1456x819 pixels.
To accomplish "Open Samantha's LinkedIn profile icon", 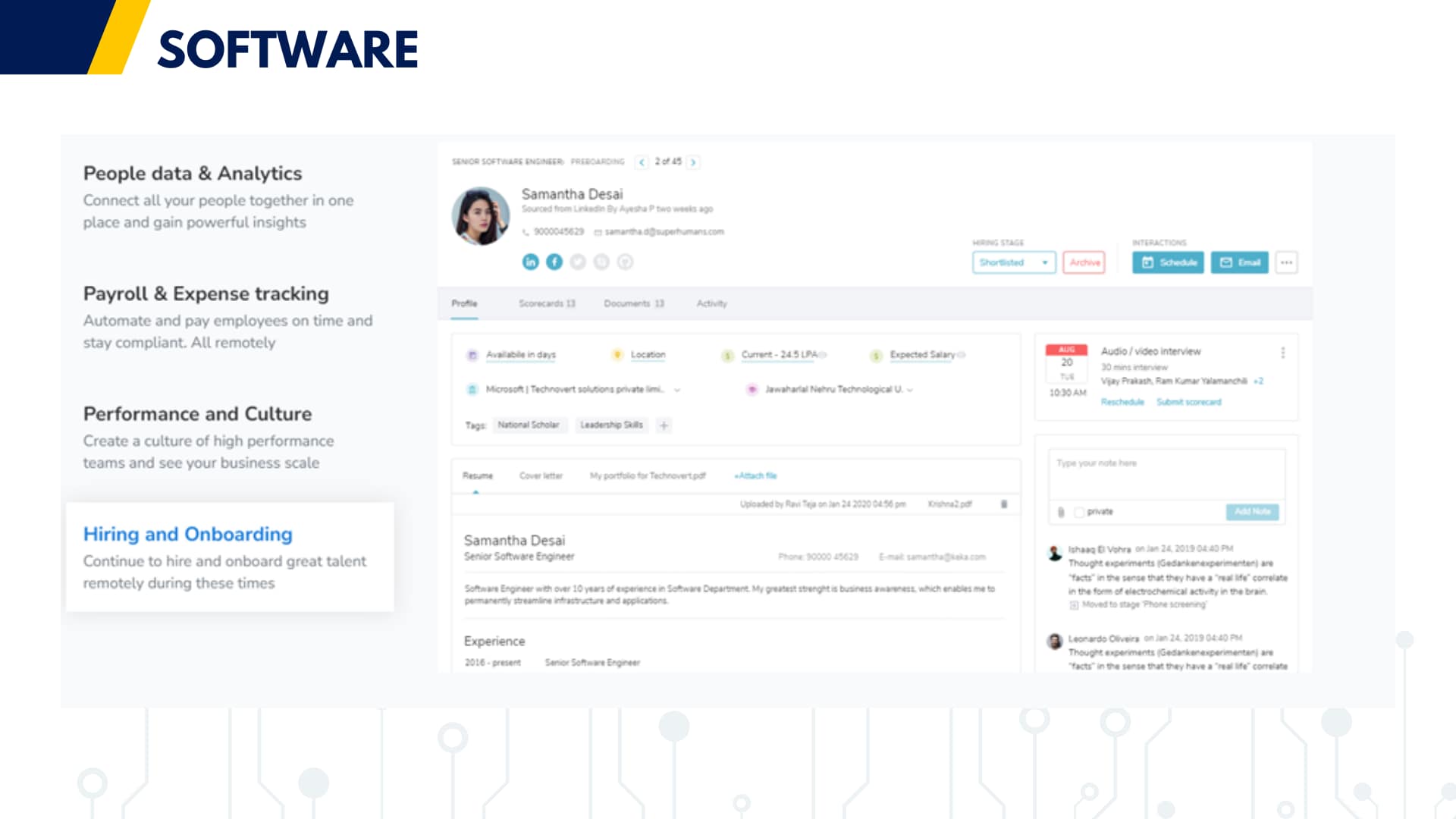I will point(530,262).
